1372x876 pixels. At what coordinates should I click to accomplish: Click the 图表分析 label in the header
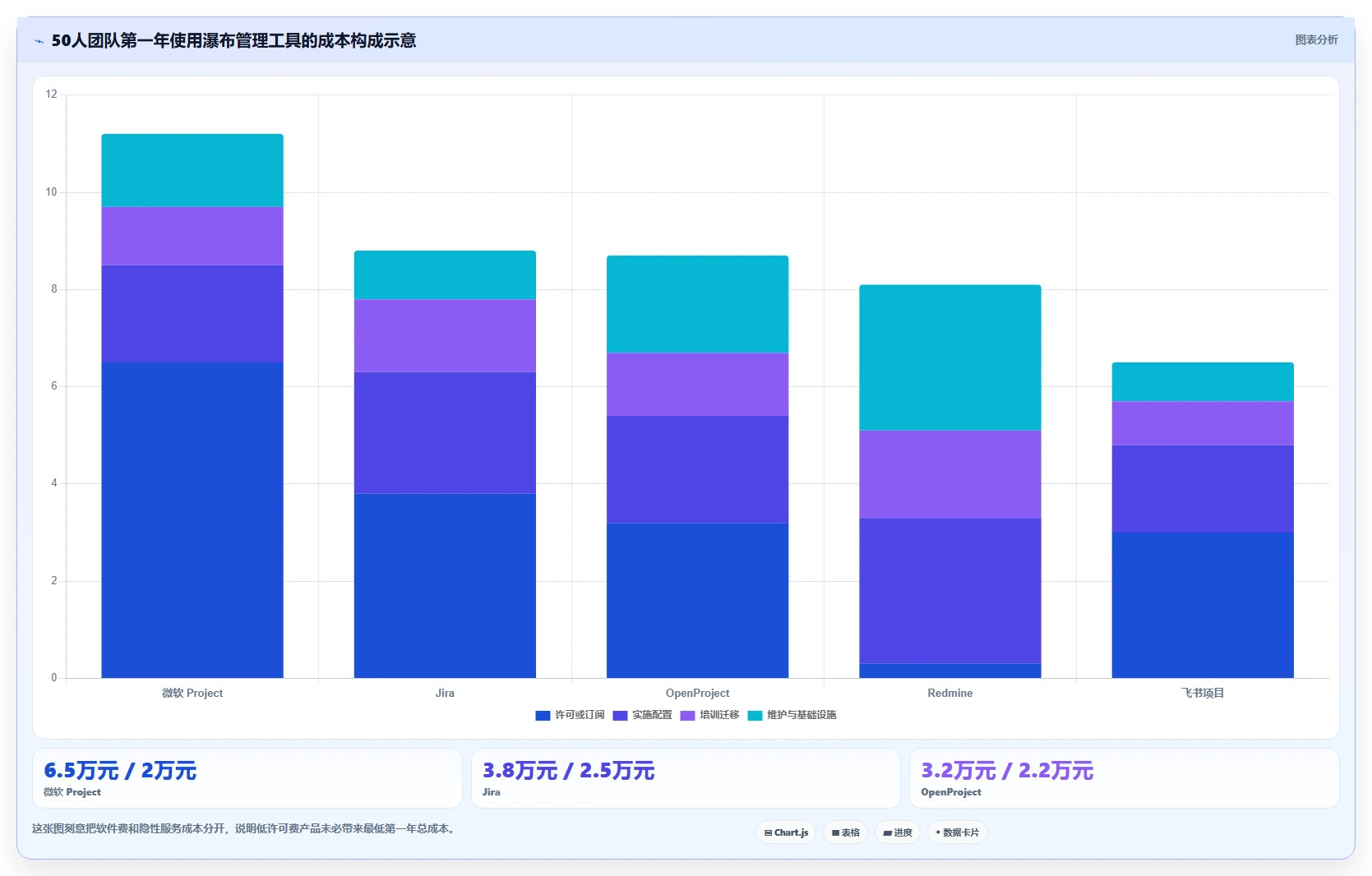[x=1316, y=39]
